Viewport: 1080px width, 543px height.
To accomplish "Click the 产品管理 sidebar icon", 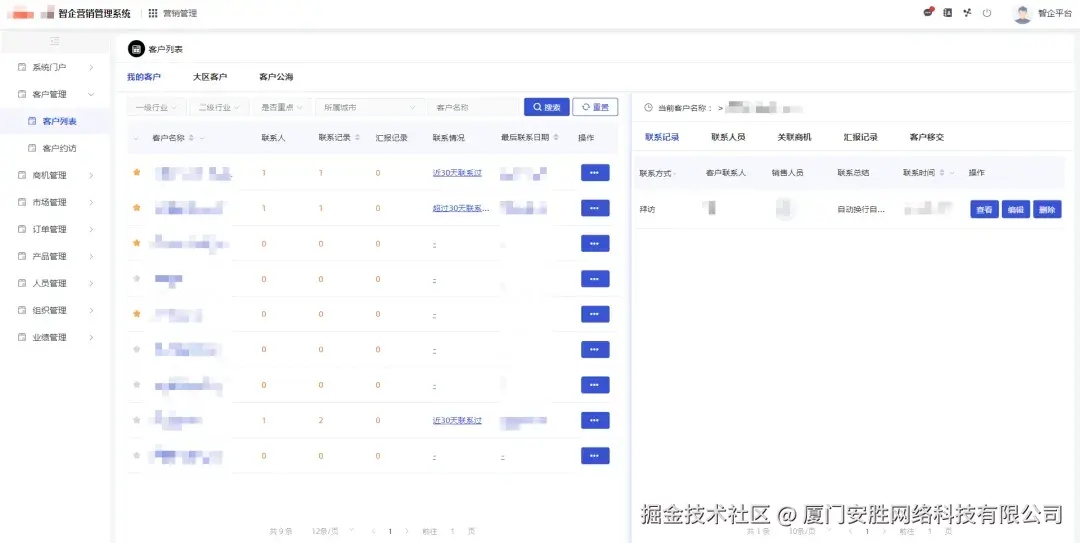I will click(21, 256).
